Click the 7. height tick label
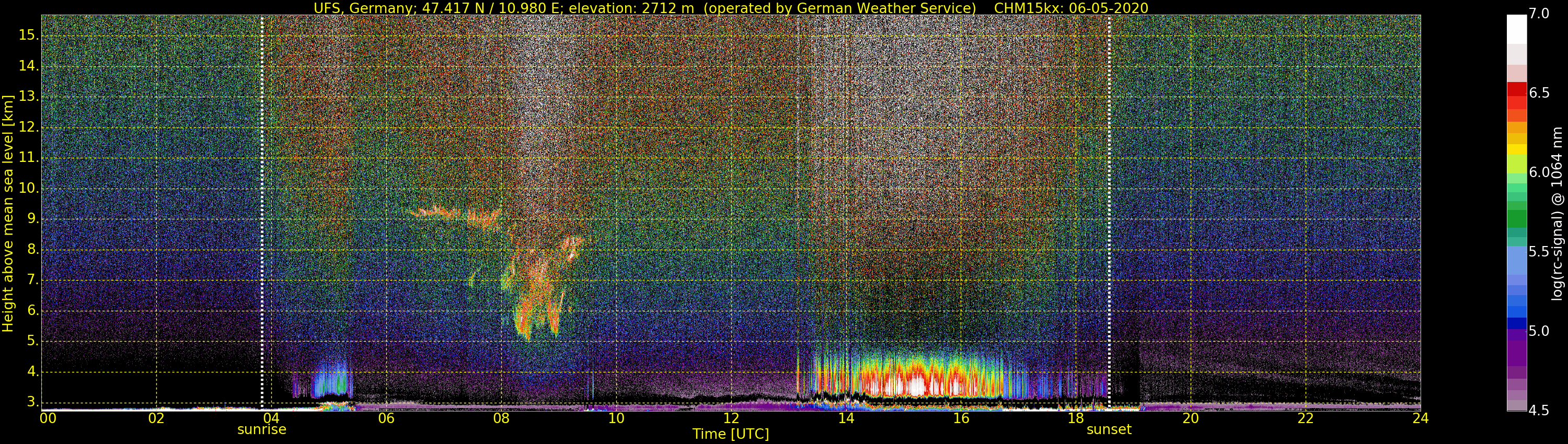Image resolution: width=1568 pixels, height=444 pixels. tap(33, 280)
